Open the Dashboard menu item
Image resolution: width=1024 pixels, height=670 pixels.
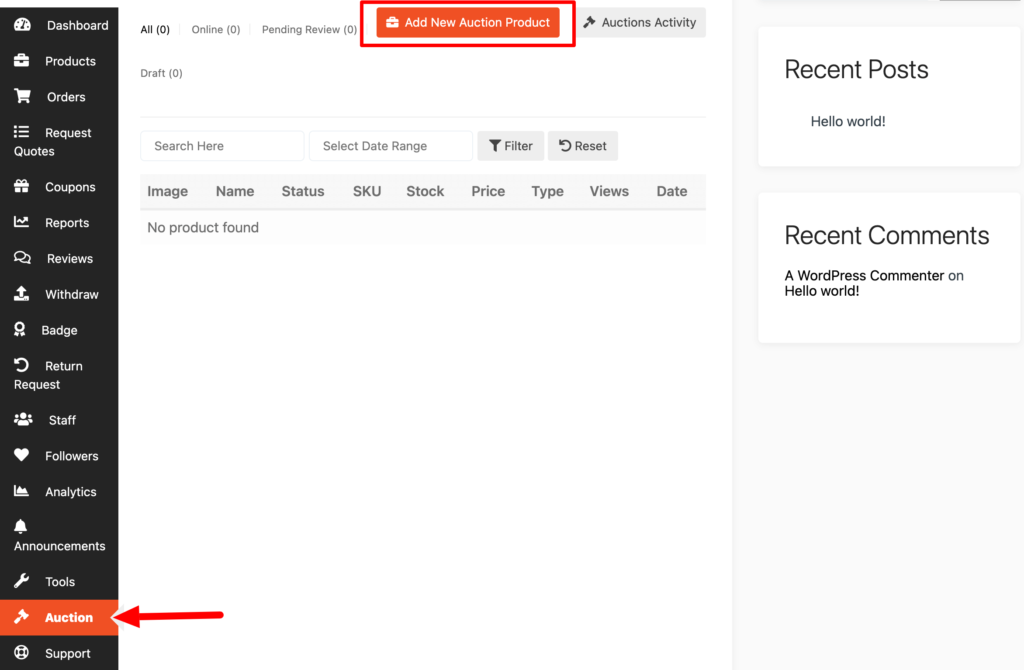59,25
